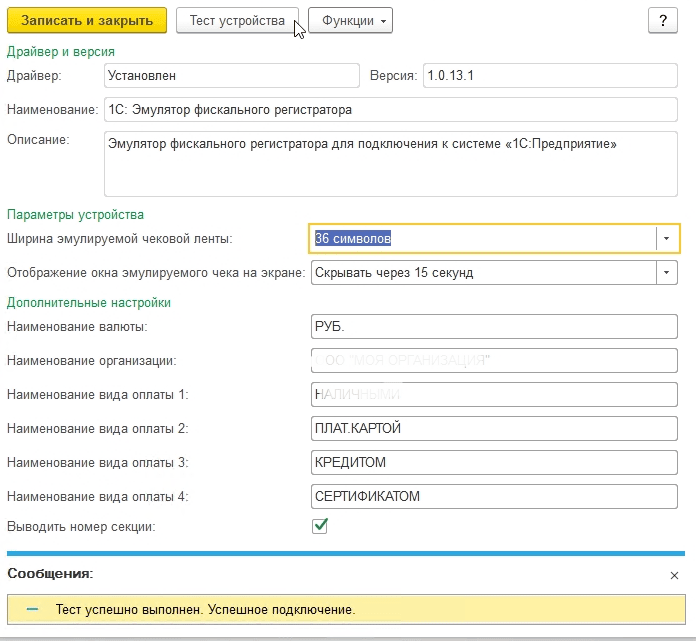This screenshot has width=696, height=641.
Task: Toggle the Выводить номер секции checkbox
Action: click(x=320, y=526)
